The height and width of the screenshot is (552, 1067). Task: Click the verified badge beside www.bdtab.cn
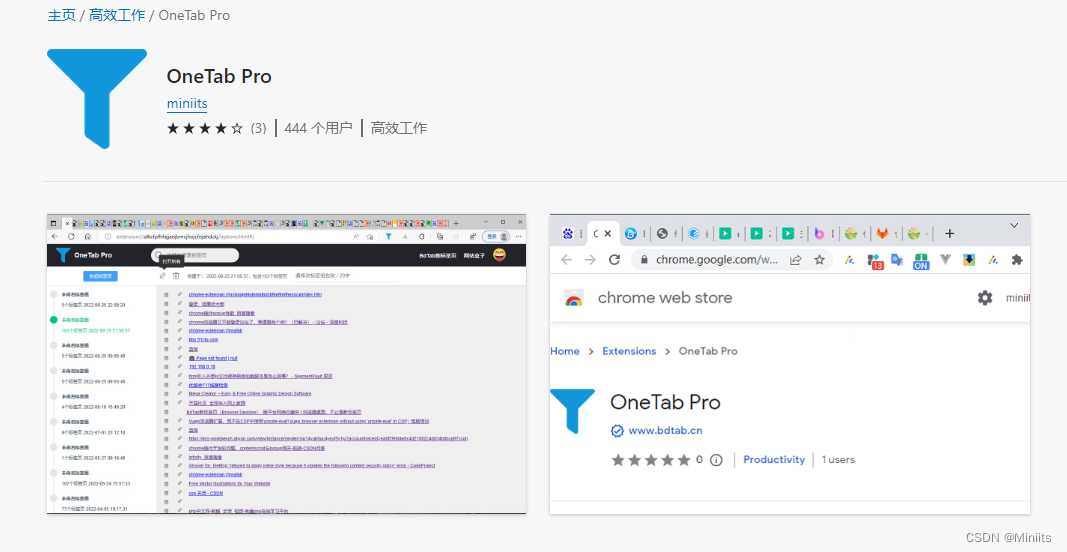coord(617,430)
